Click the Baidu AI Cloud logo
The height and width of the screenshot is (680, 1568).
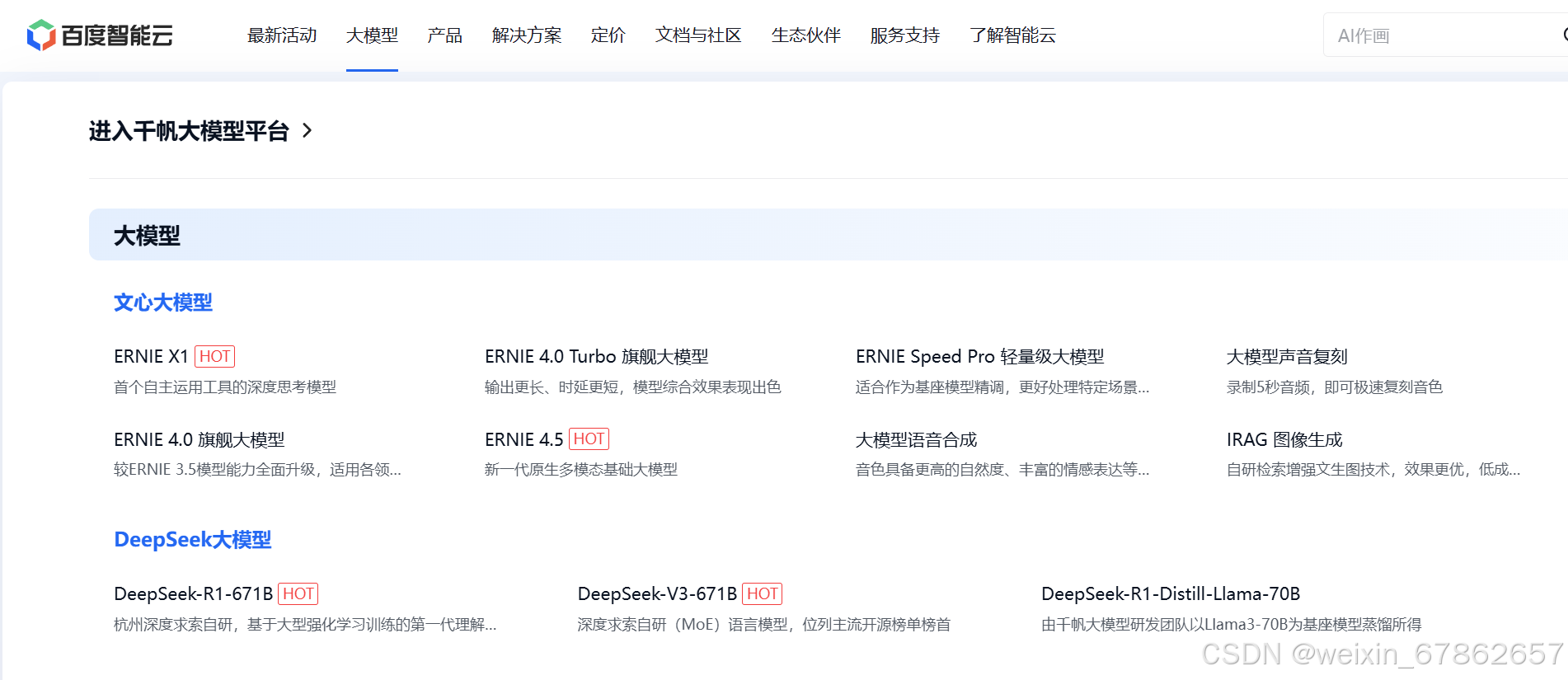click(x=100, y=35)
